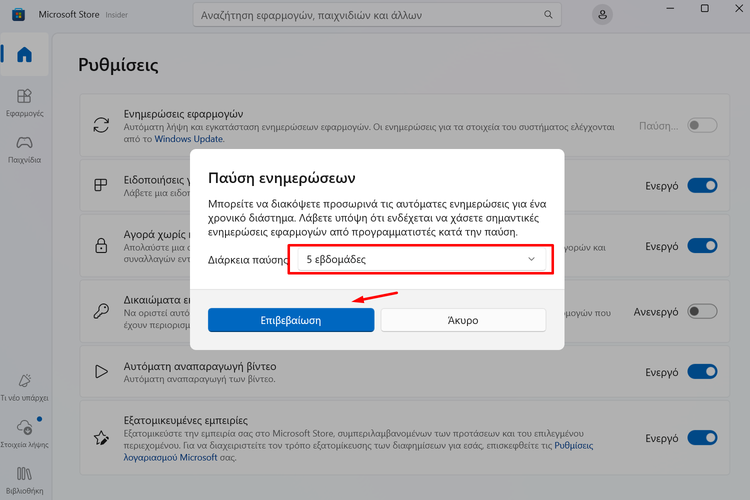Enable the Ανενεργό permissions switch
Screen dimensions: 750x500
click(x=702, y=311)
